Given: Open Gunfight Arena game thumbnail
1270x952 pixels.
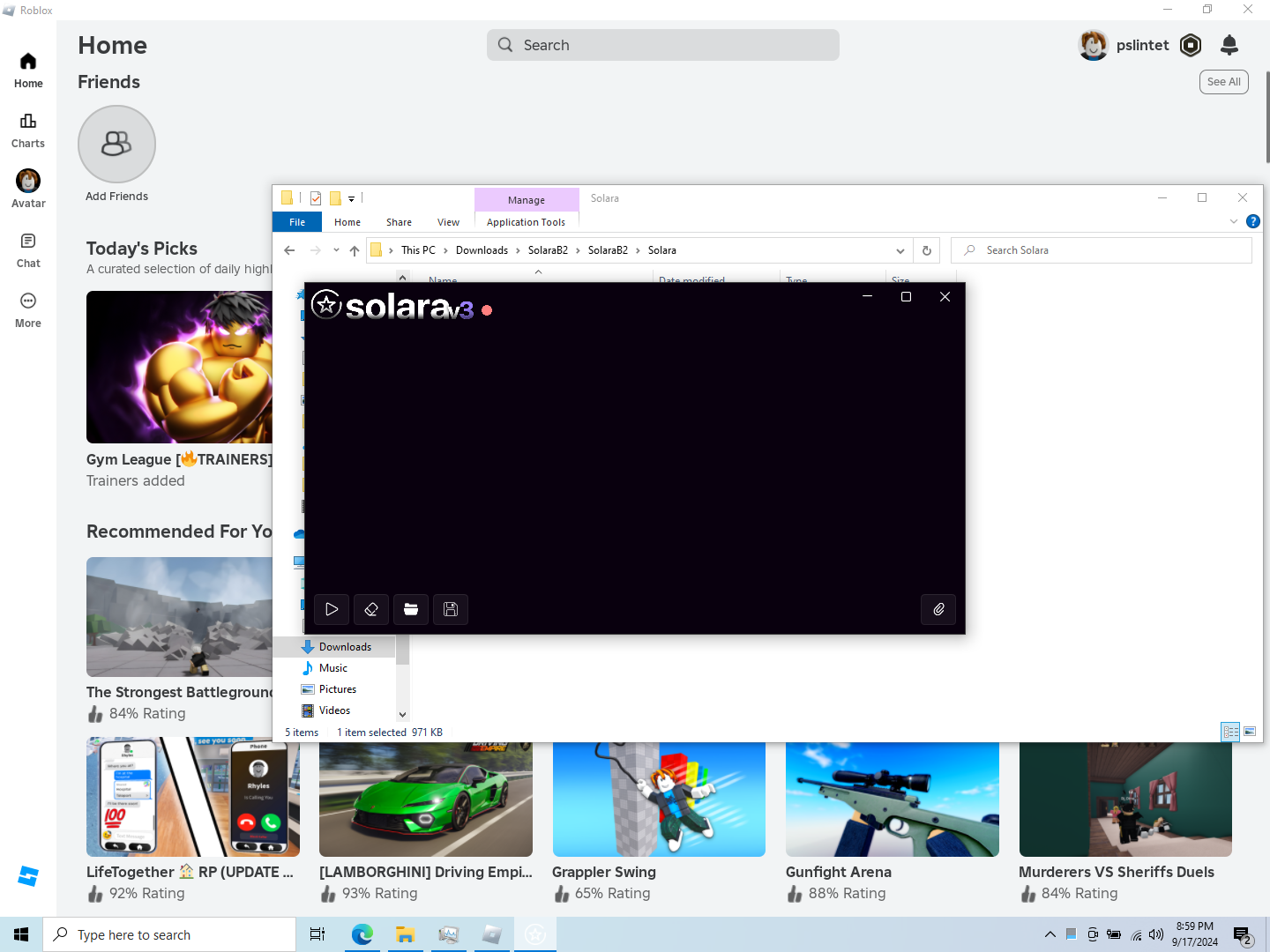Looking at the screenshot, I should pyautogui.click(x=893, y=800).
